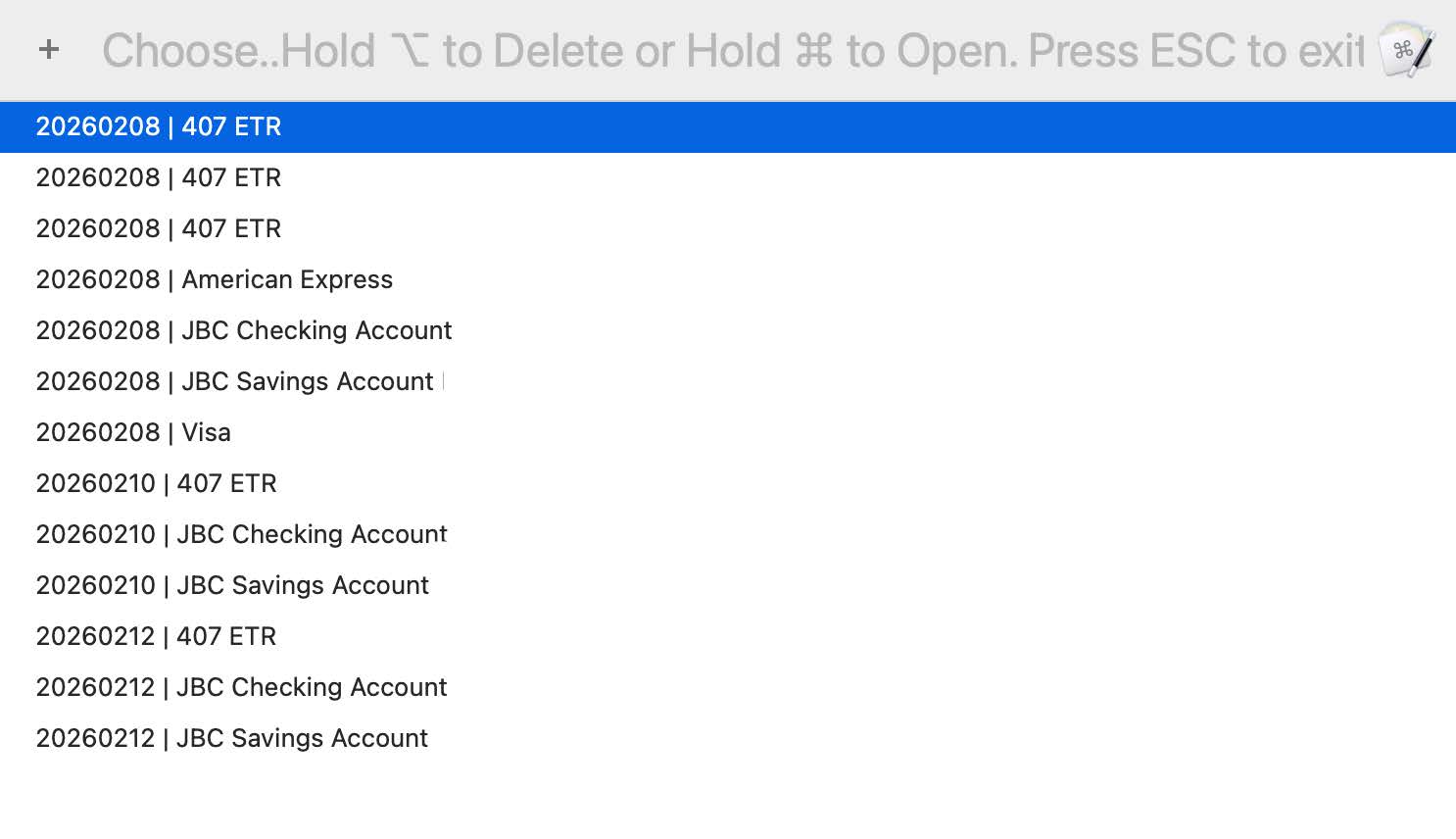Choose 20260208 | JBC Savings Account
The height and width of the screenshot is (839, 1456).
(235, 382)
